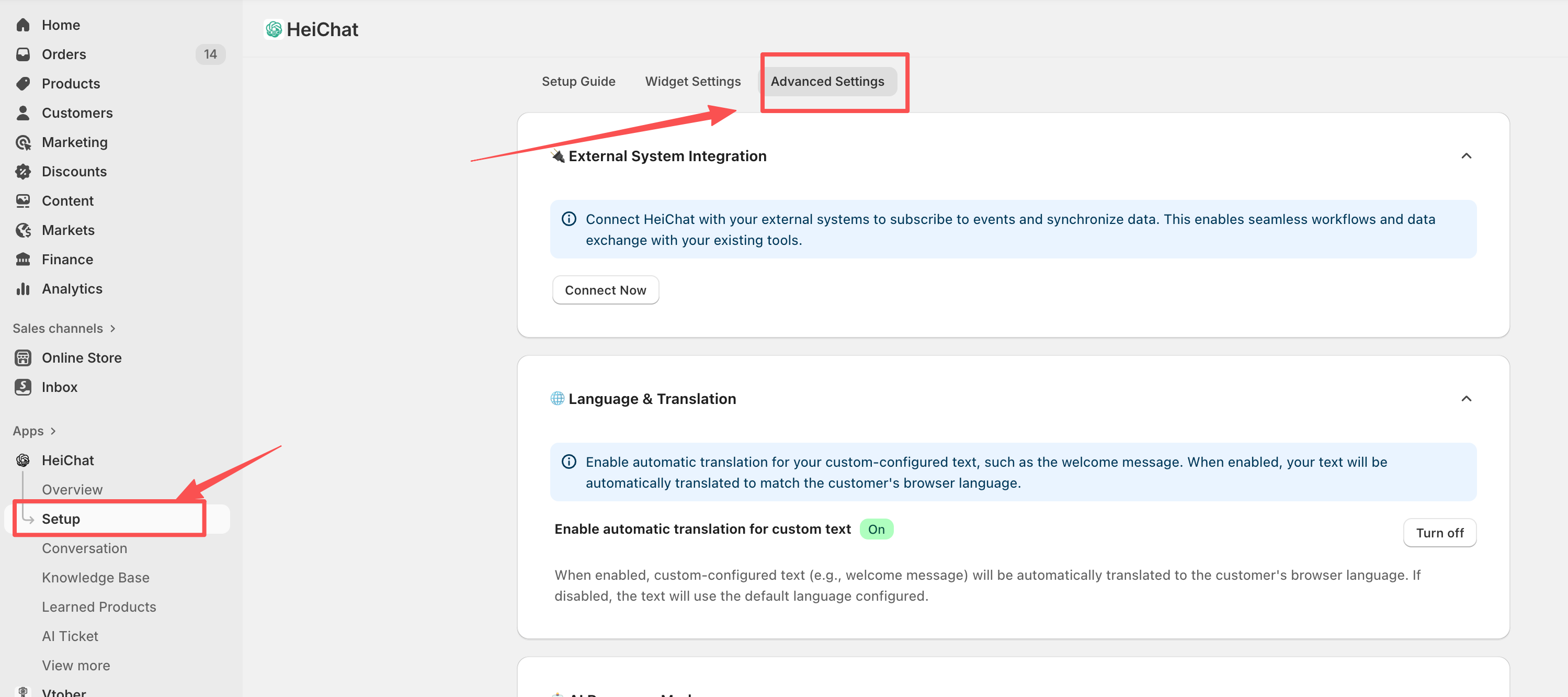Switch to the Setup Guide tab

click(x=578, y=82)
